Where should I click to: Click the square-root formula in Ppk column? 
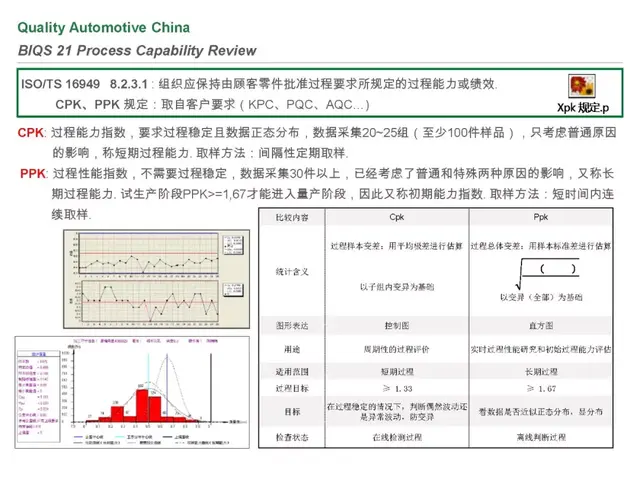pos(547,274)
